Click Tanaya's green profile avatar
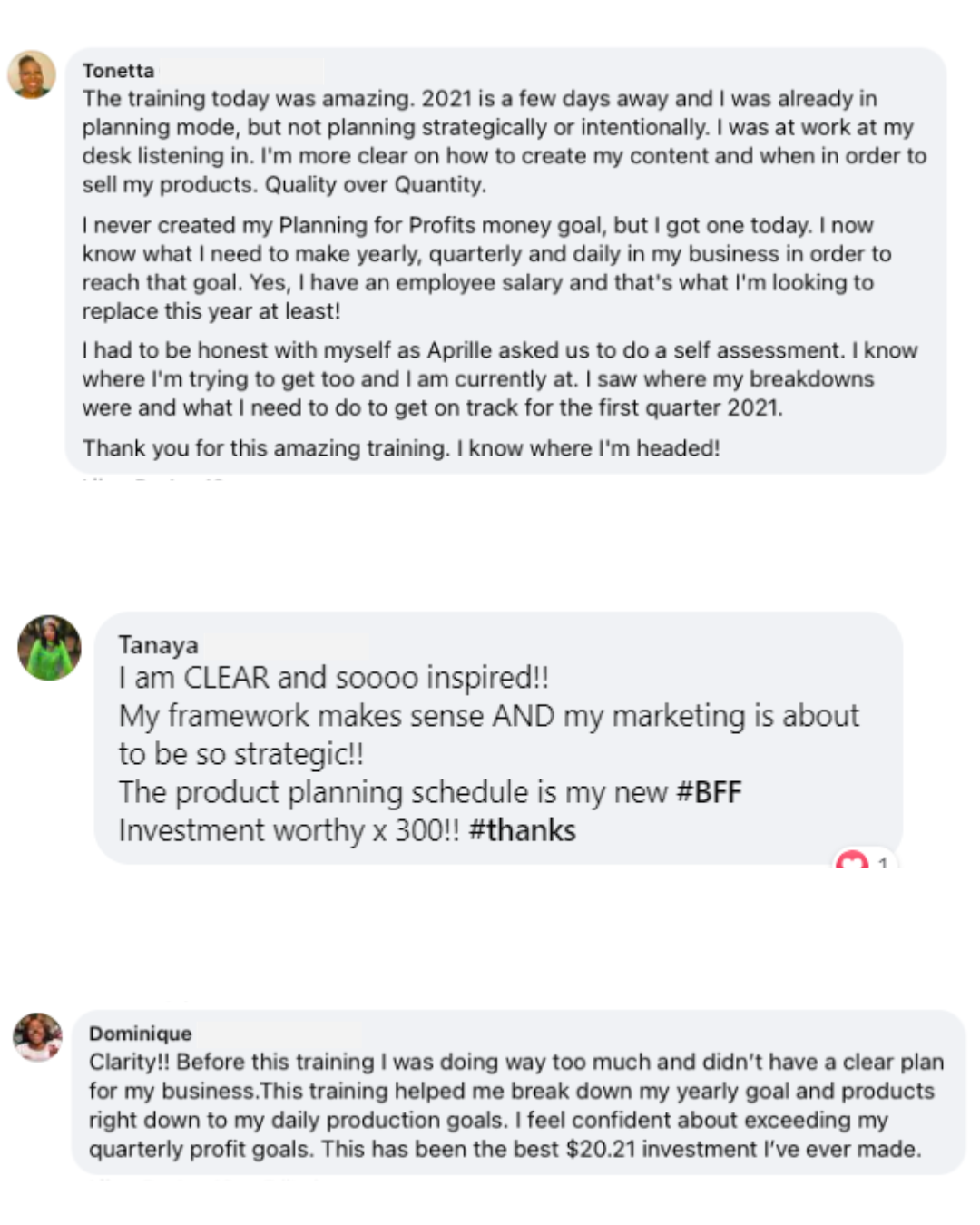Image resolution: width=980 pixels, height=1225 pixels. coord(50,648)
